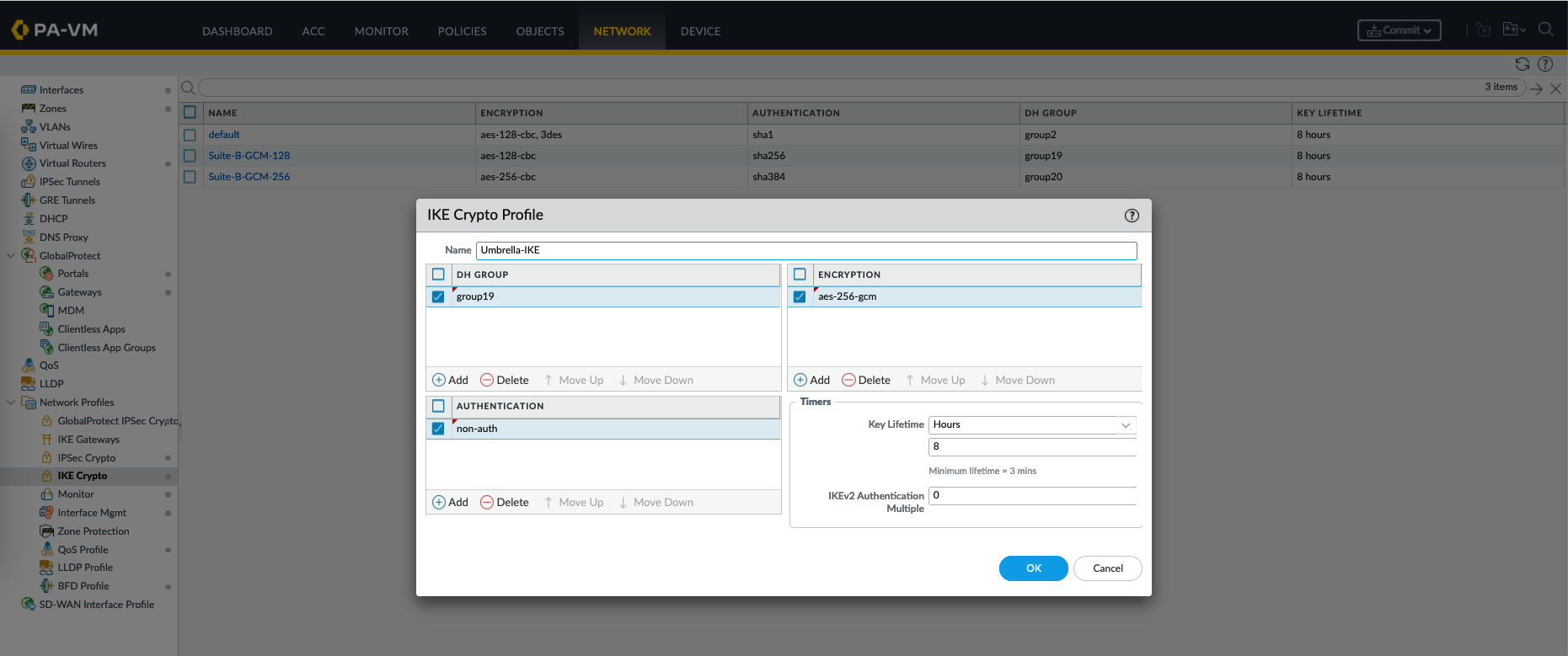The width and height of the screenshot is (1568, 656).
Task: Switch to the POLICIES tab
Action: click(462, 31)
